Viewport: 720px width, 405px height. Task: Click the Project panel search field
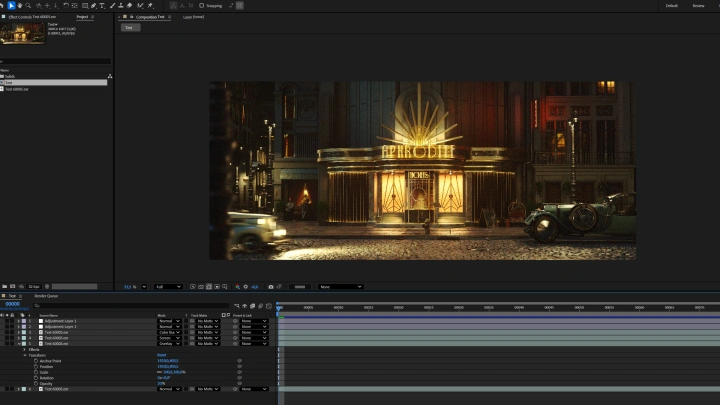(55, 61)
